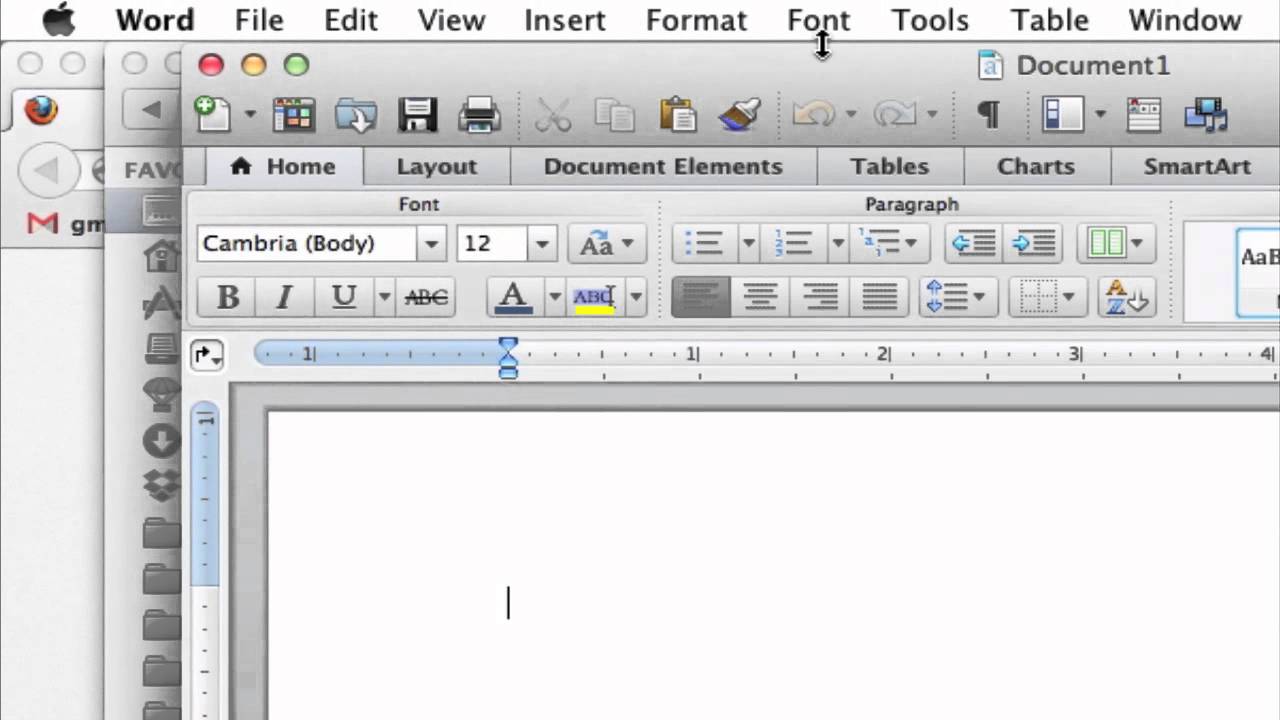Click the Copy icon in toolbar
Image resolution: width=1280 pixels, height=720 pixels.
click(x=615, y=115)
